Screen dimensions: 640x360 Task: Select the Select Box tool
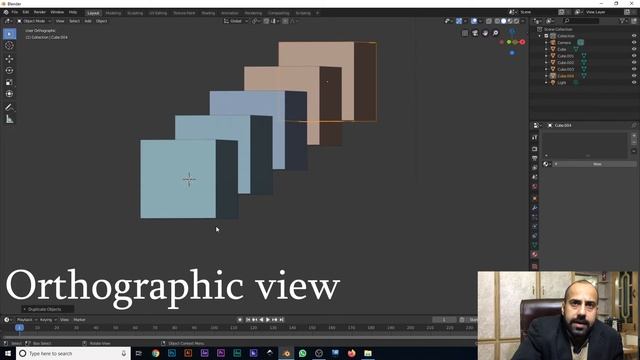(x=9, y=33)
